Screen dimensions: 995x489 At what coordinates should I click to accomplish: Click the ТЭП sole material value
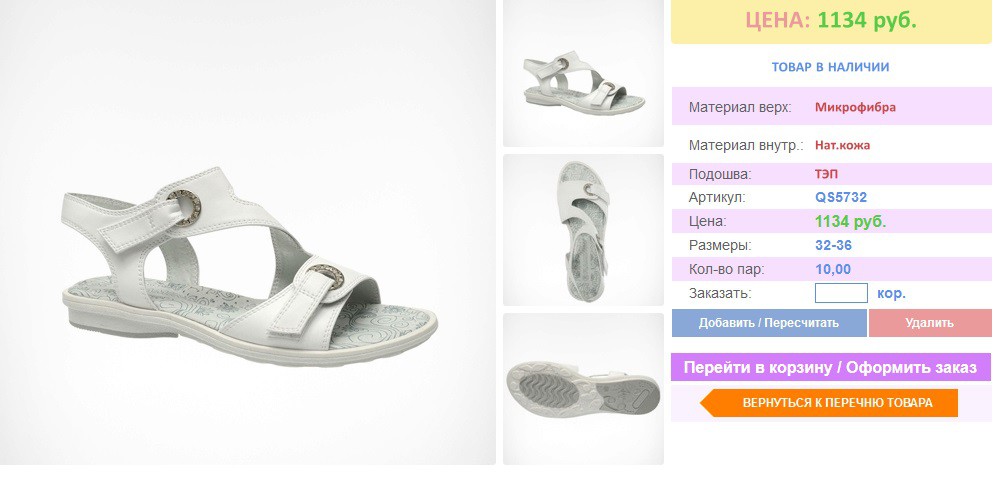tap(826, 174)
